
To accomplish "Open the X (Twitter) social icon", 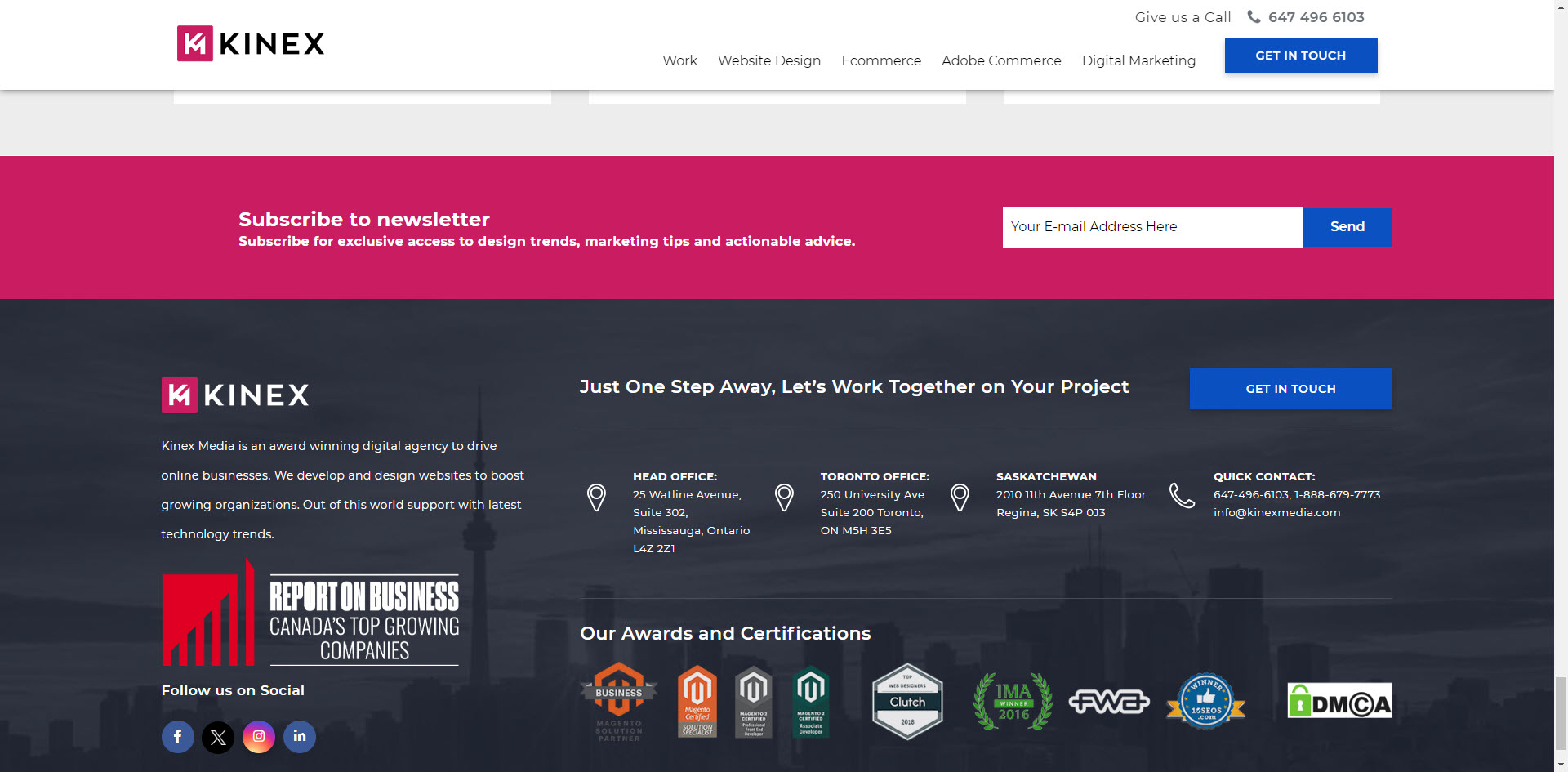I will click(218, 737).
